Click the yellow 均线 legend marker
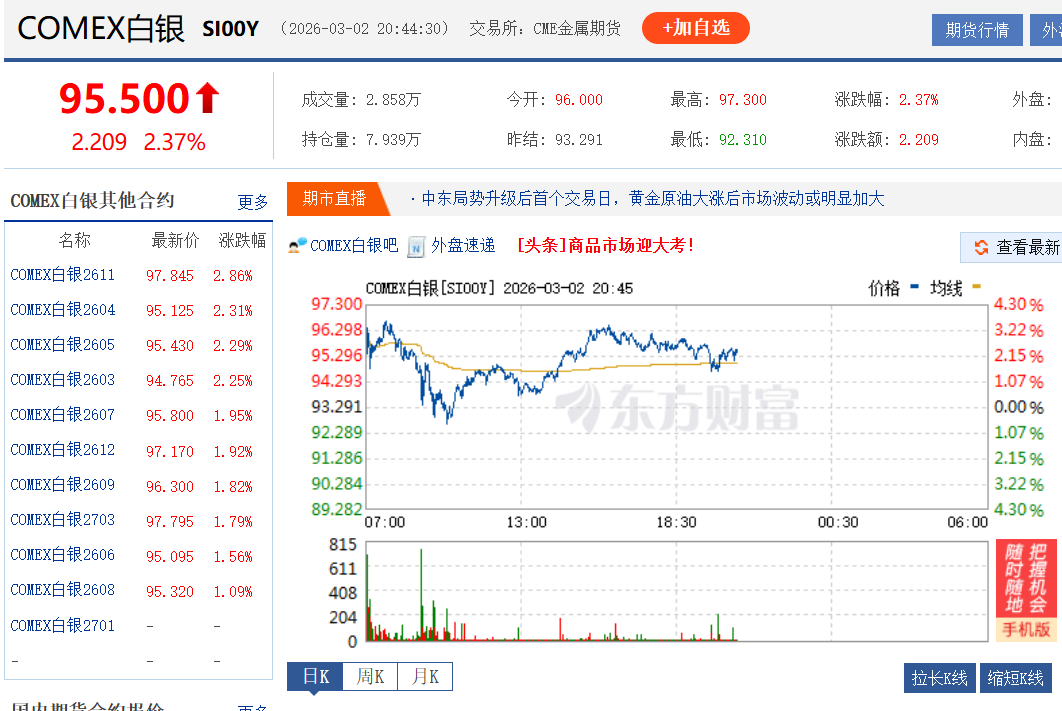This screenshot has height=711, width=1062. click(976, 288)
